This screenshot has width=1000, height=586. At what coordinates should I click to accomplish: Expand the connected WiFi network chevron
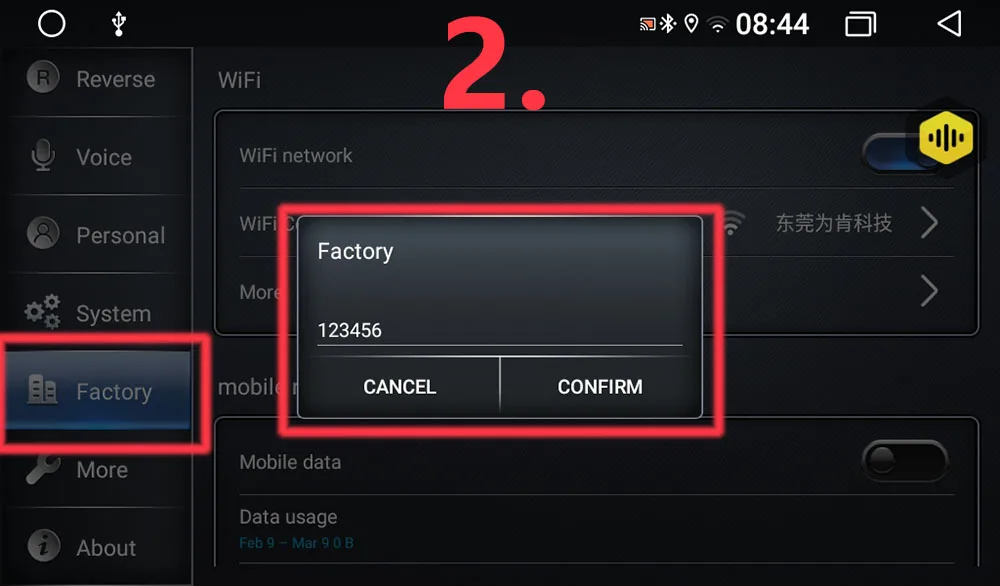930,223
